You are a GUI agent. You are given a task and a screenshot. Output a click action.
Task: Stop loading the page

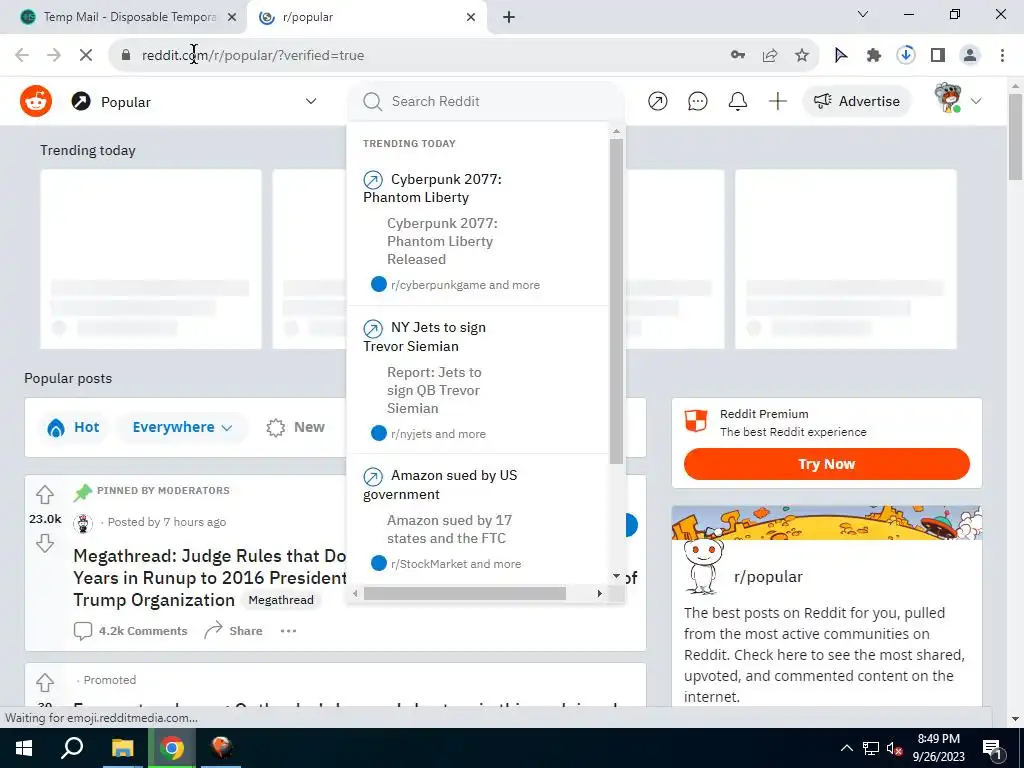pyautogui.click(x=86, y=55)
